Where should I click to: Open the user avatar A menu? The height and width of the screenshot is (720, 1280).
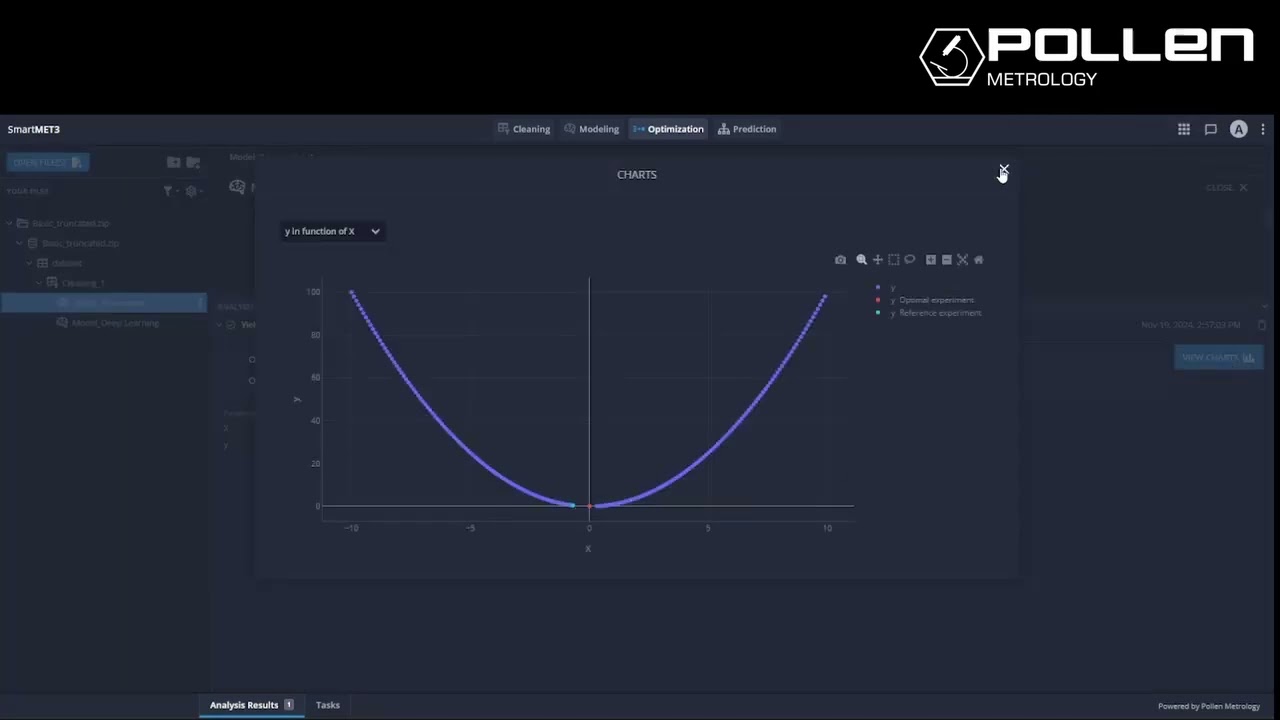1238,129
